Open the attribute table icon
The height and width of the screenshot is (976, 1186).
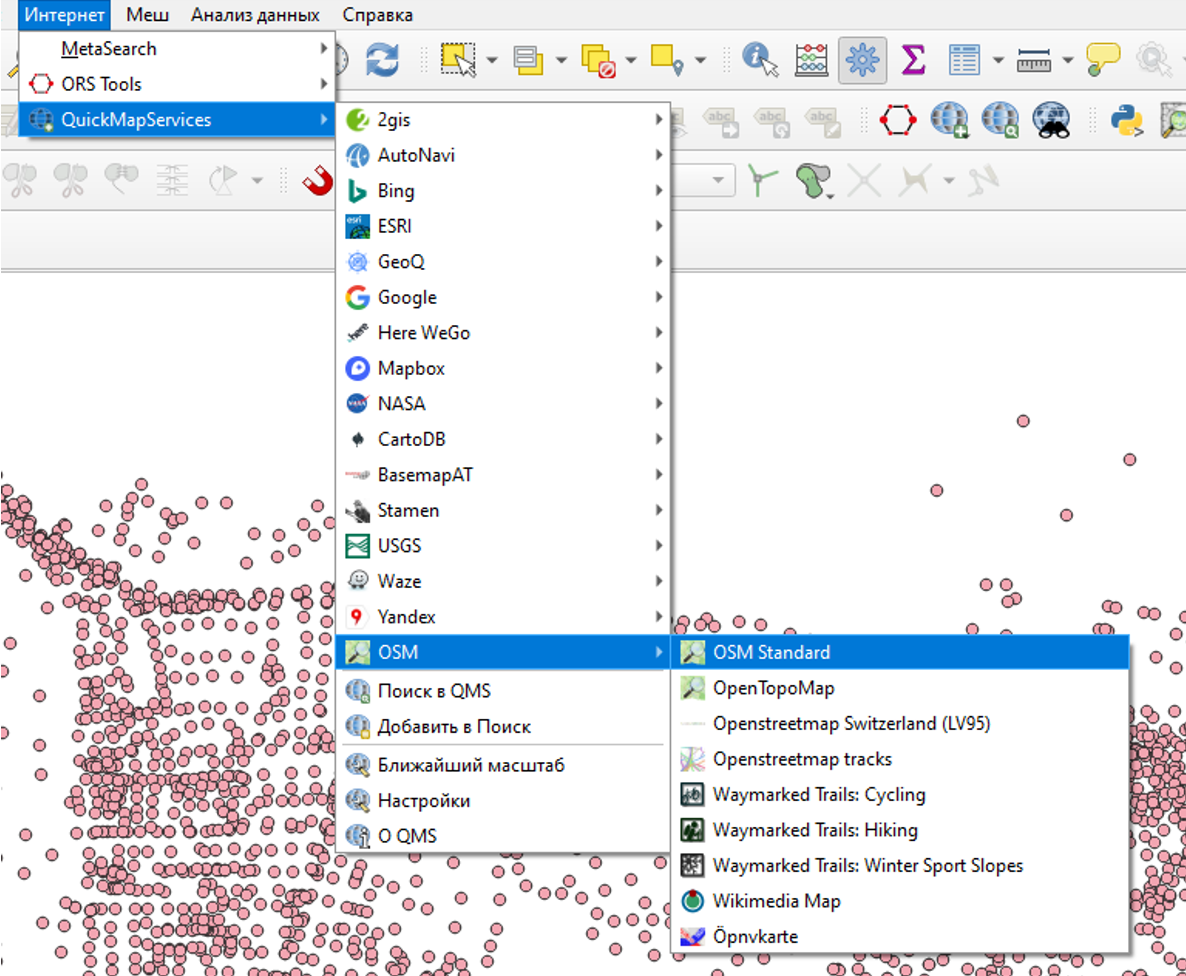pyautogui.click(x=964, y=60)
